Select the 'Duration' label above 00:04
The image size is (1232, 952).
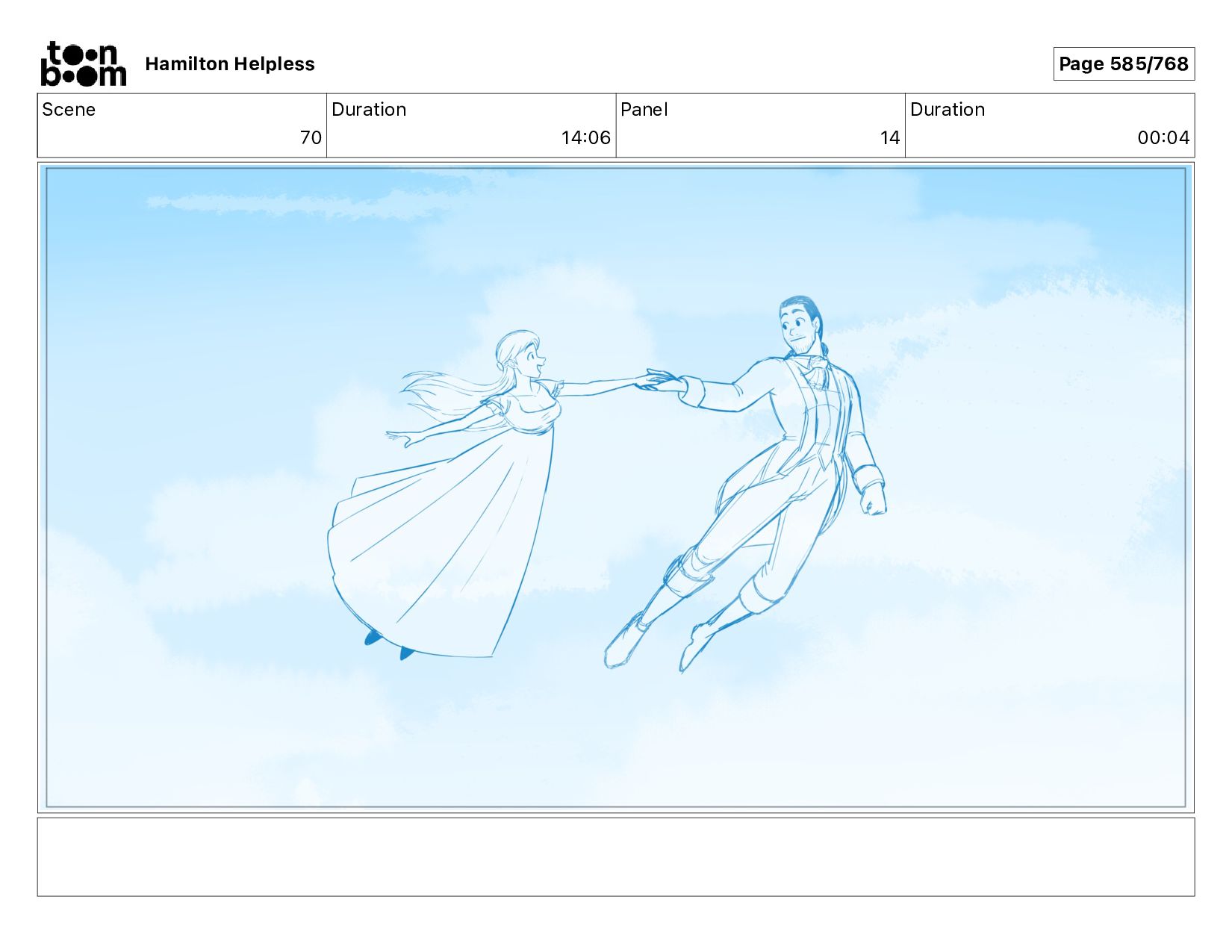coord(948,110)
